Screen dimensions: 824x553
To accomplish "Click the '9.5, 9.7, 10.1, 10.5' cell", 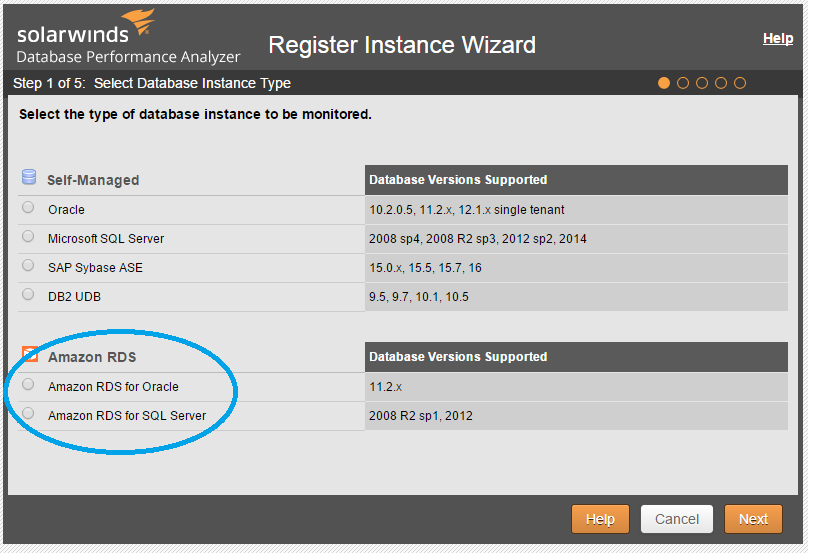I will tap(576, 296).
